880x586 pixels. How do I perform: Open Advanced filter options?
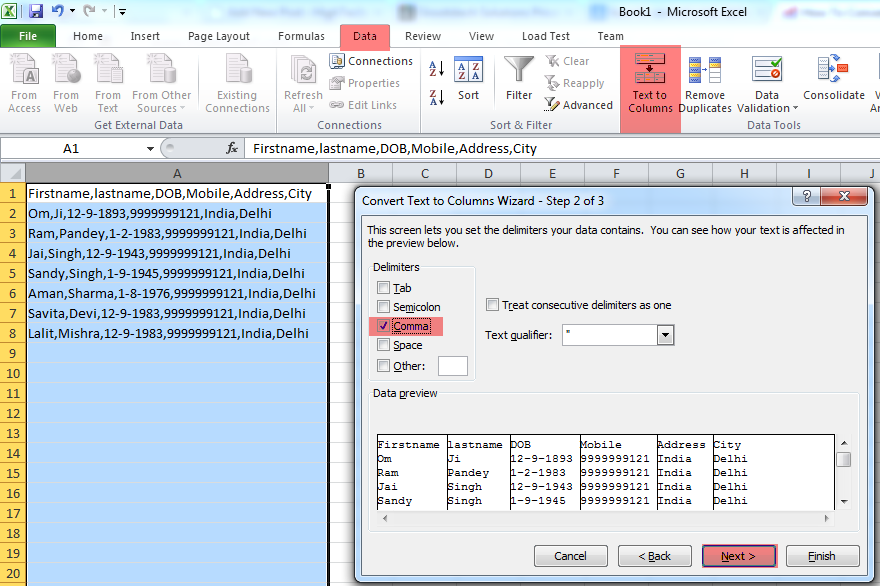point(579,105)
